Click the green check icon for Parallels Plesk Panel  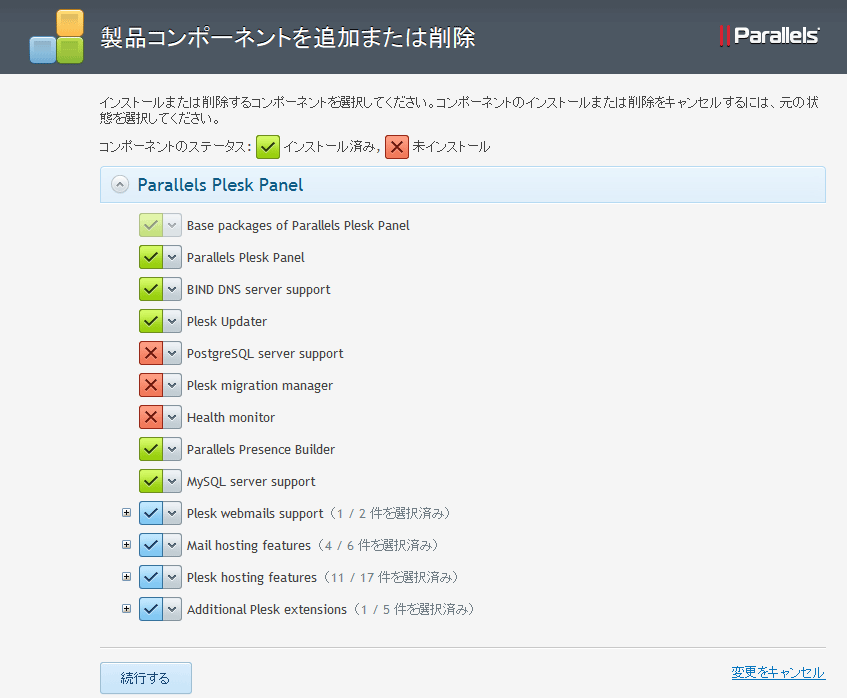(151, 258)
